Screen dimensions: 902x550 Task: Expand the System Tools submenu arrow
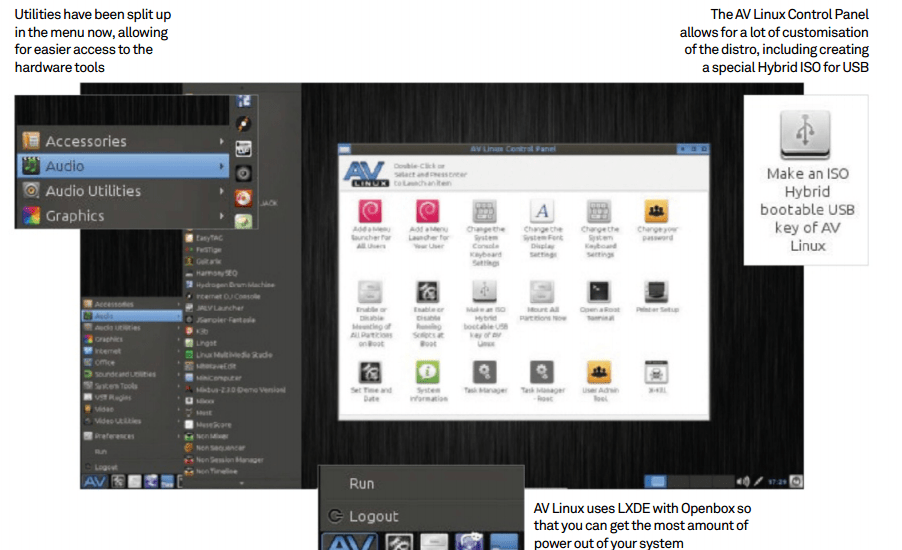178,386
